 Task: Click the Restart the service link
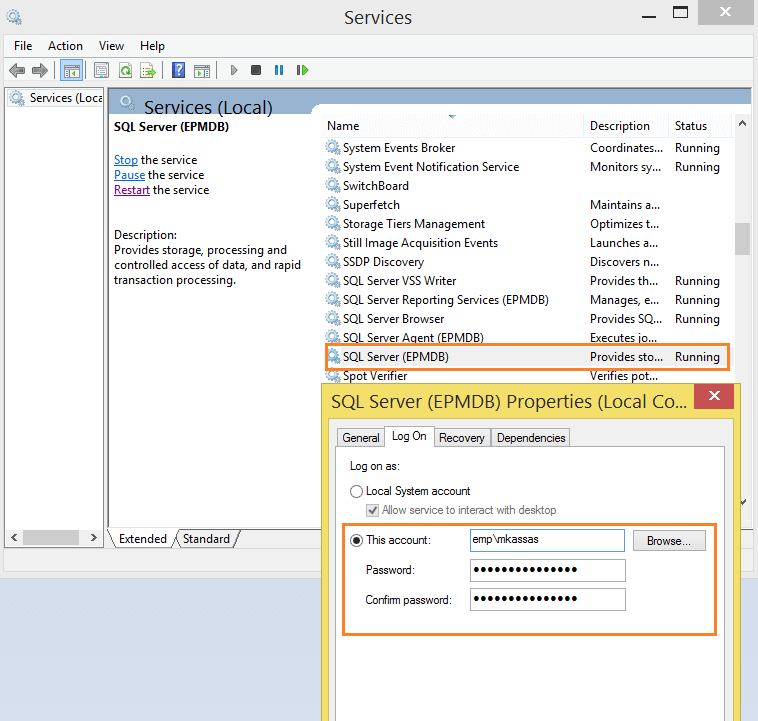coord(132,190)
